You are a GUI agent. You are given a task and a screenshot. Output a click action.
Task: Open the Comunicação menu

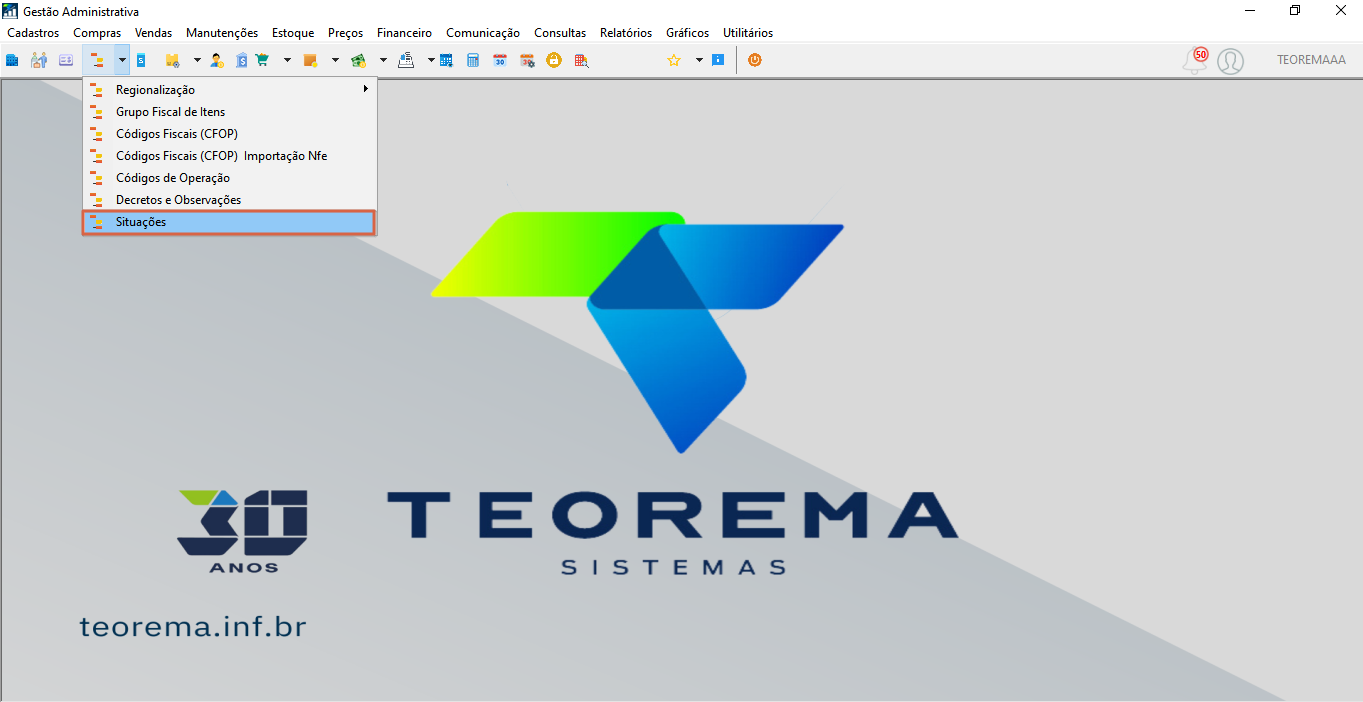(483, 33)
